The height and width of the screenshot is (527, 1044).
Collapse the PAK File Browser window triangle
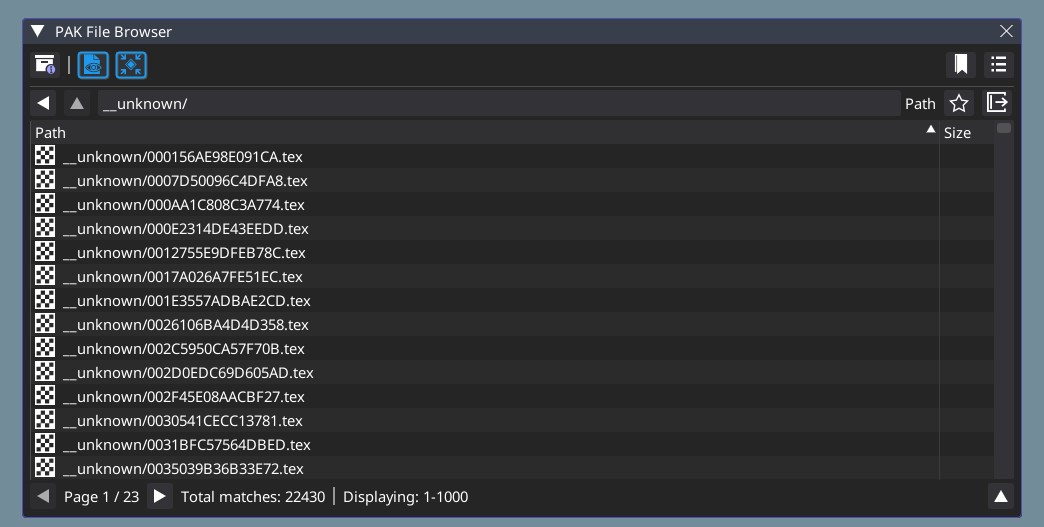(38, 31)
